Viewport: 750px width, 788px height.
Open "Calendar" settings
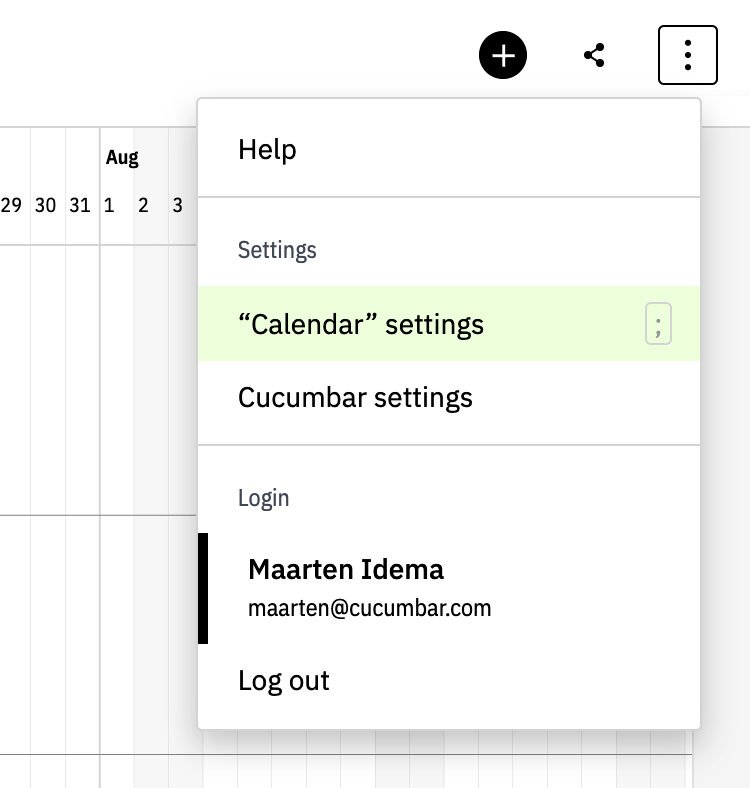449,324
